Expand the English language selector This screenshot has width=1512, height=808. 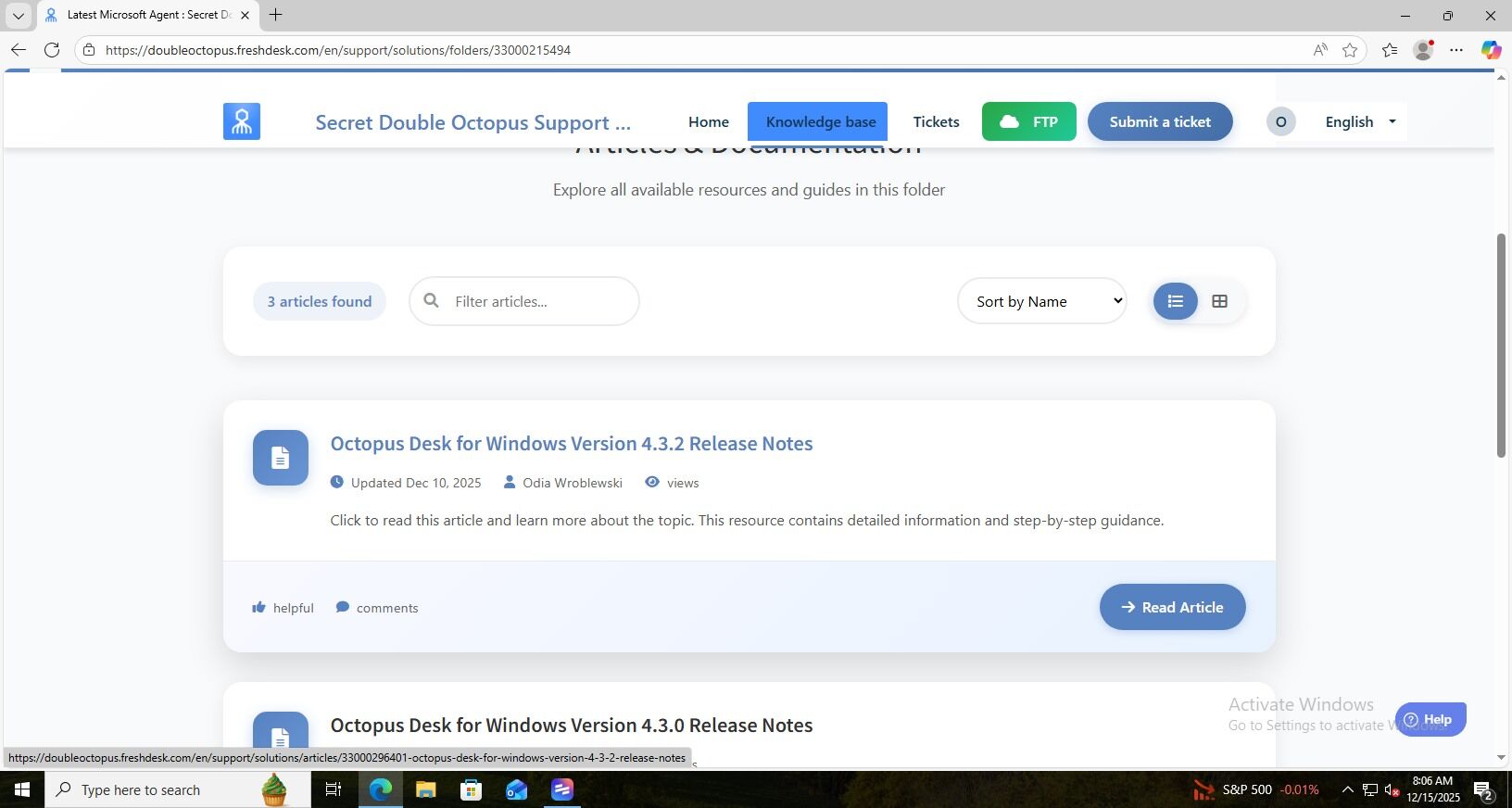pyautogui.click(x=1360, y=121)
